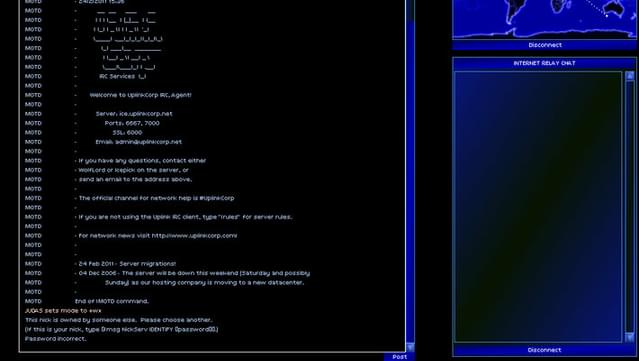
Task: Select the 'Password incorrect.' message line
Action: (55, 339)
